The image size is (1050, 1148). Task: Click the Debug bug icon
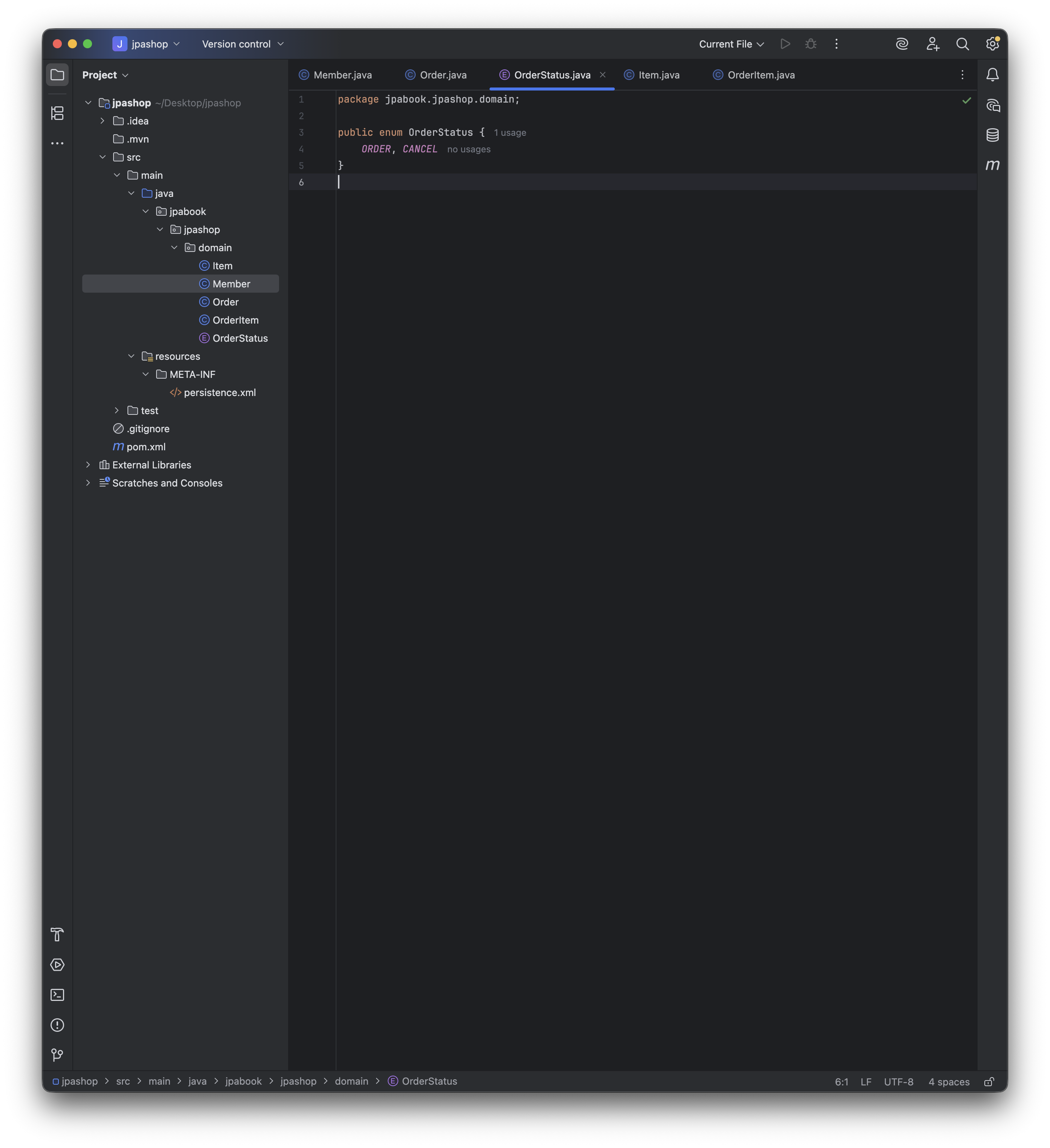click(x=811, y=44)
